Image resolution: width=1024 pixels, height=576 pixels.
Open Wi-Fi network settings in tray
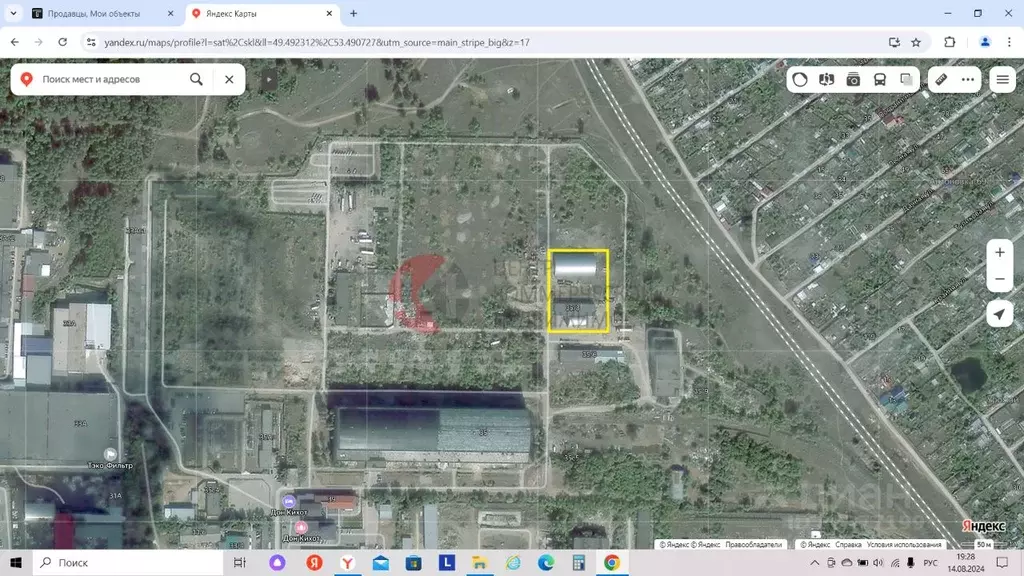895,563
